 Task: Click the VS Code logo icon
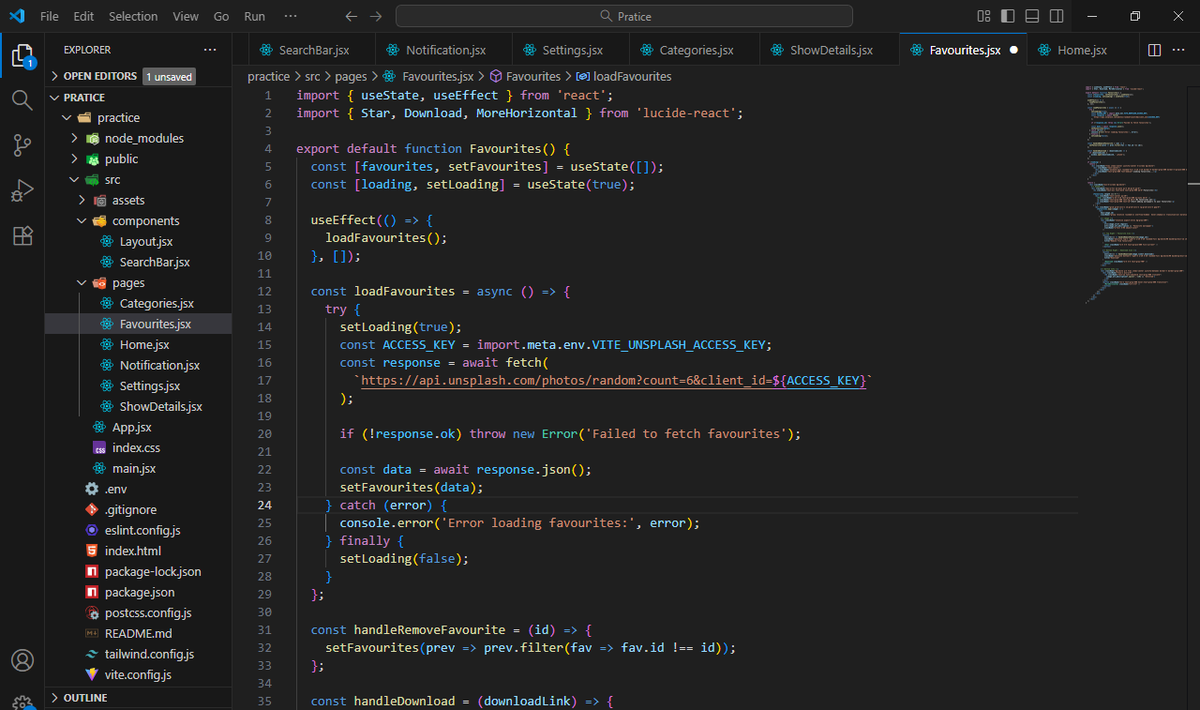(x=17, y=16)
